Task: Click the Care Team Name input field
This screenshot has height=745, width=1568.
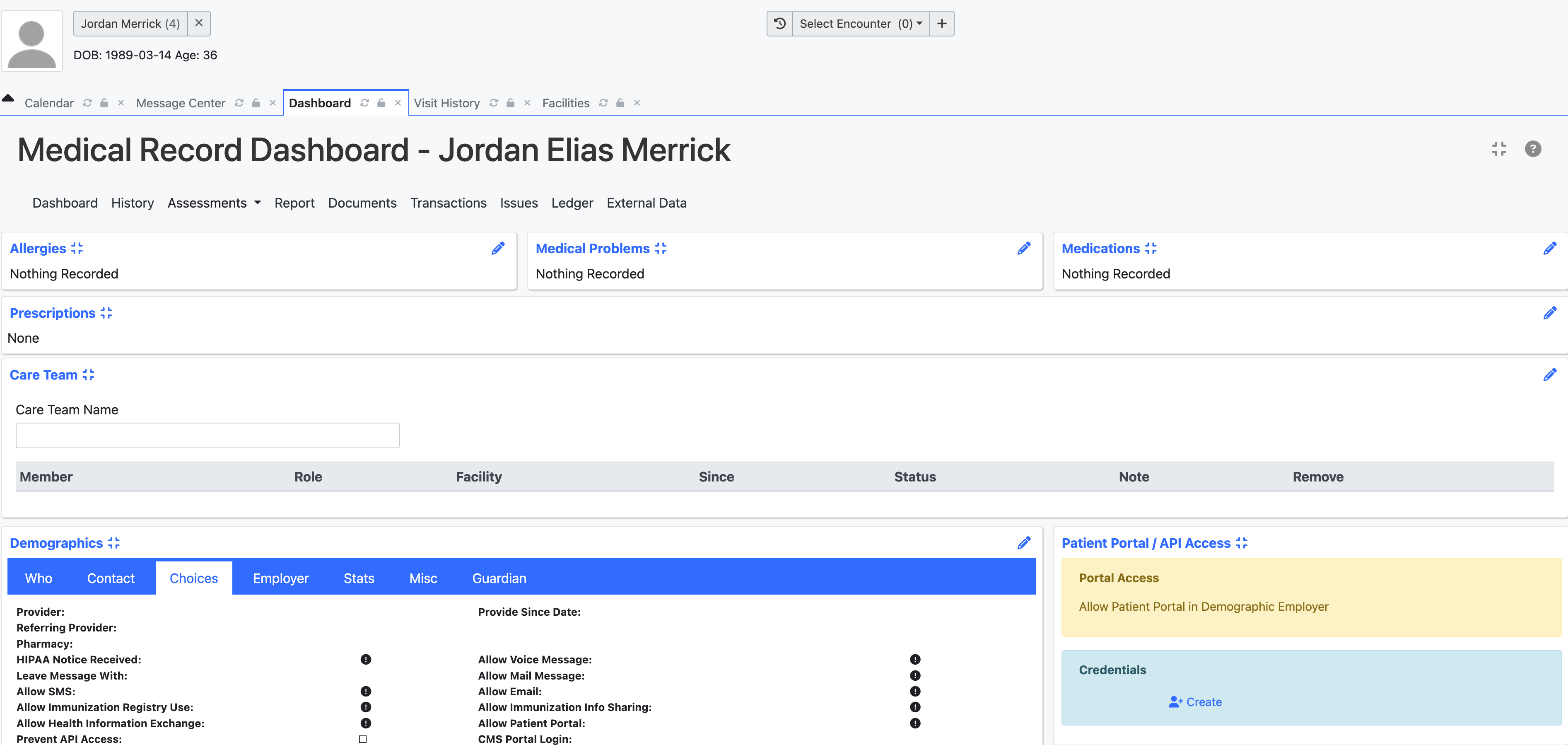Action: 207,435
